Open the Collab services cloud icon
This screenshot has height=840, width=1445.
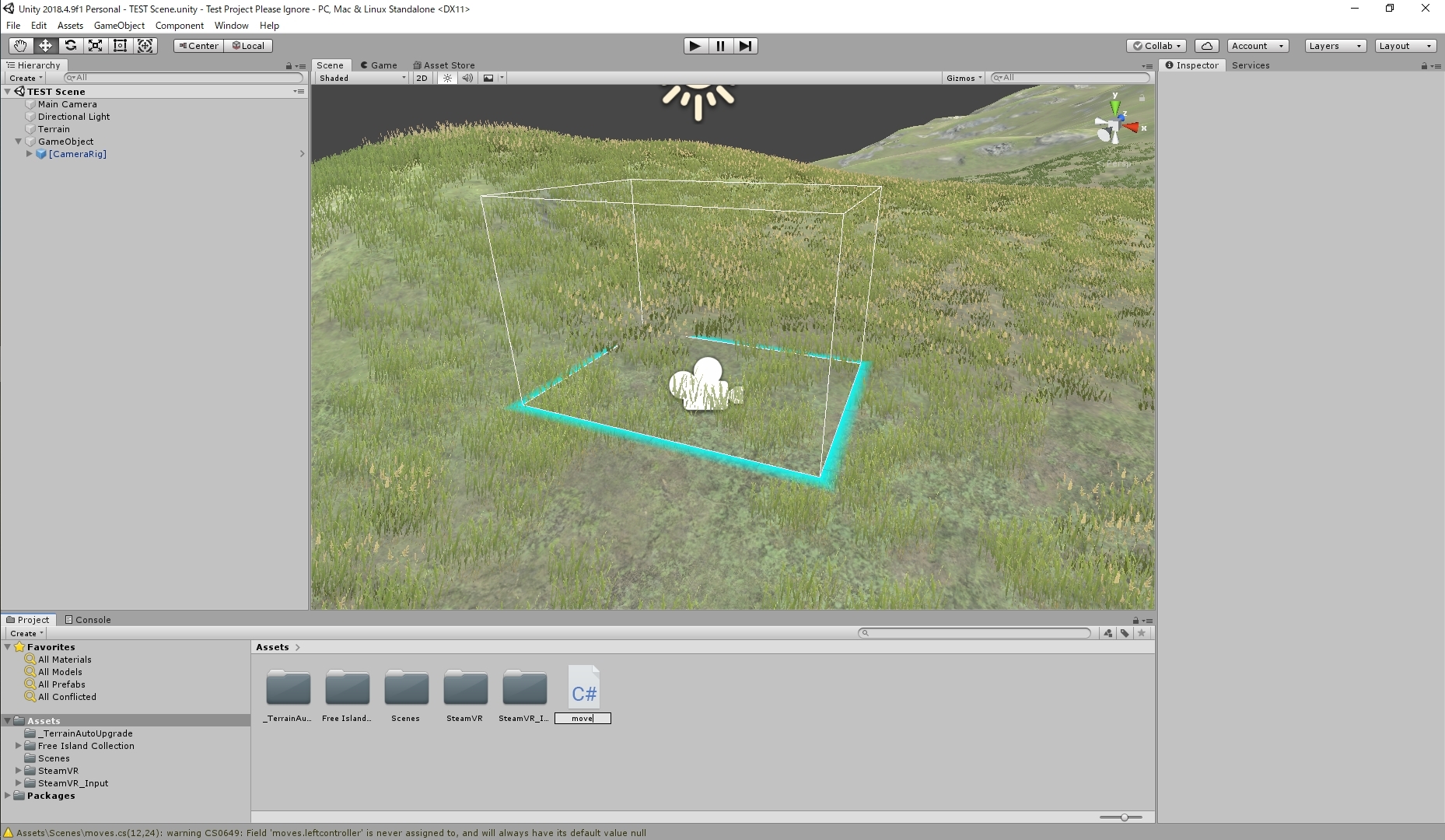tap(1206, 46)
